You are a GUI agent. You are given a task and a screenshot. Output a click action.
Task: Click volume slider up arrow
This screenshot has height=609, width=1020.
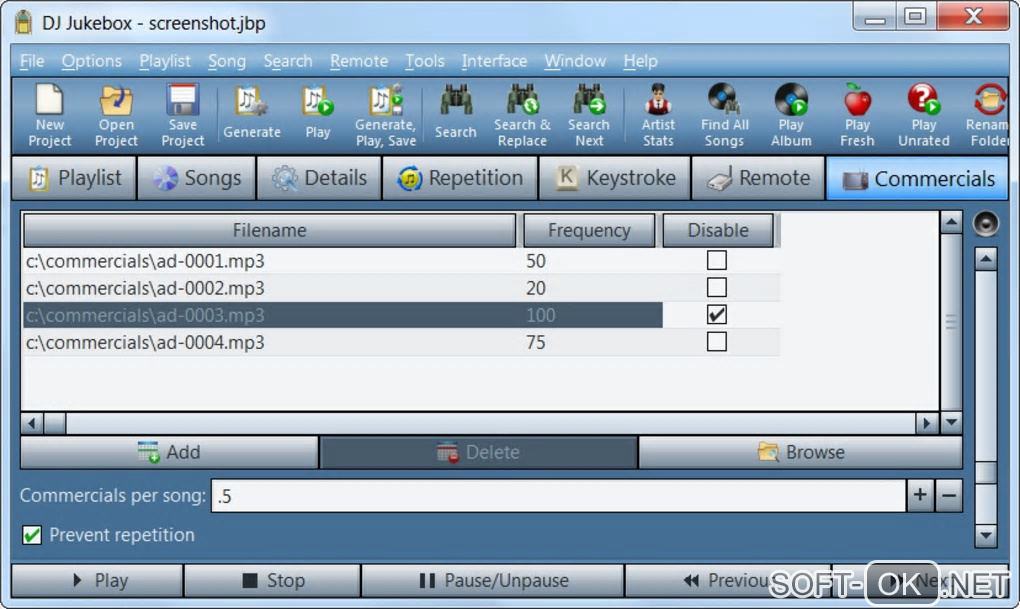tap(986, 260)
